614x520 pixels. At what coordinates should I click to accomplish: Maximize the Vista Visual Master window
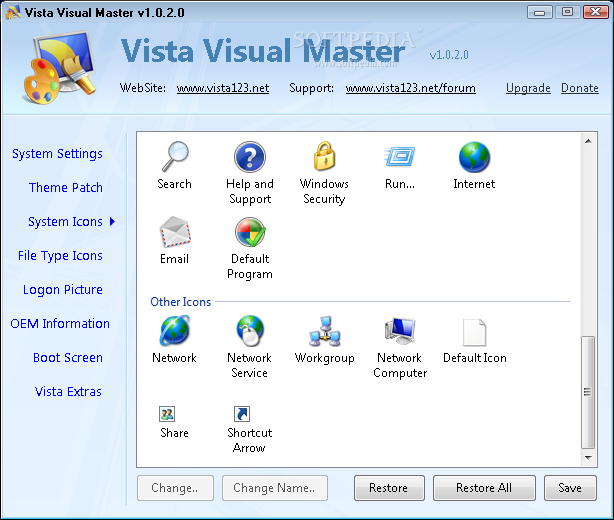(x=567, y=12)
